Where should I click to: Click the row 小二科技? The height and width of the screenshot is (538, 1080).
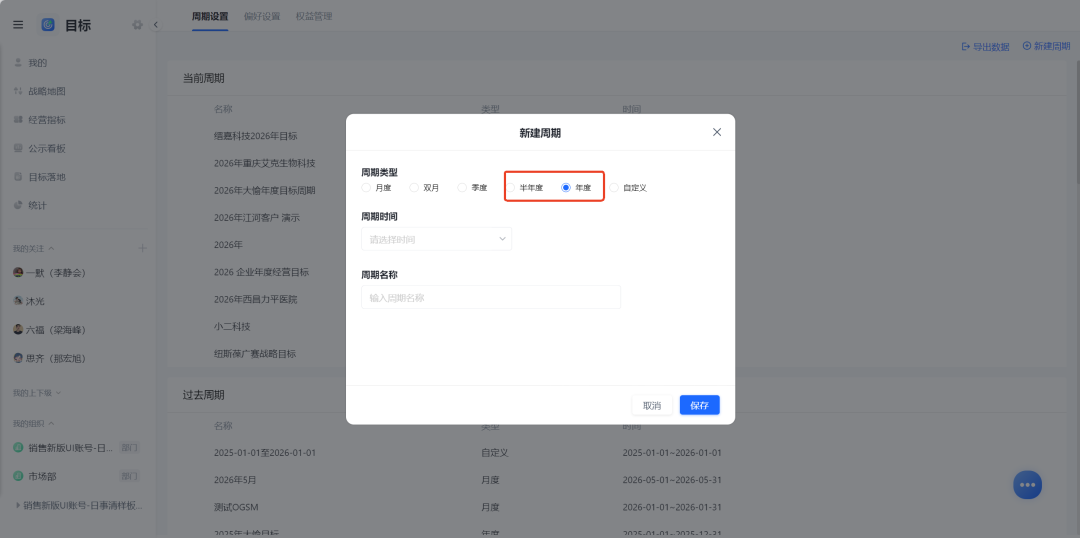pyautogui.click(x=231, y=327)
